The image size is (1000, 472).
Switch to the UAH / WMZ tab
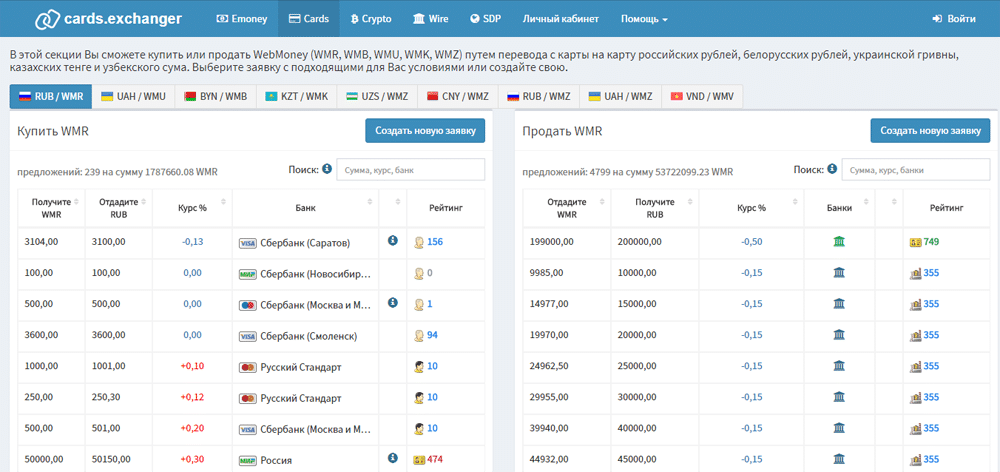coord(621,97)
